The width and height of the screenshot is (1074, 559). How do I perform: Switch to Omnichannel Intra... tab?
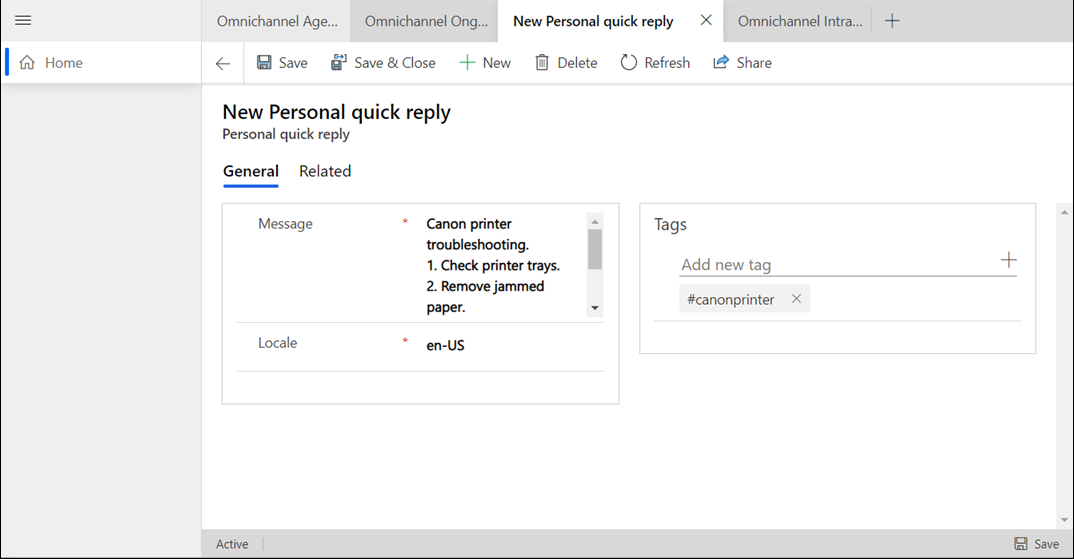point(799,21)
